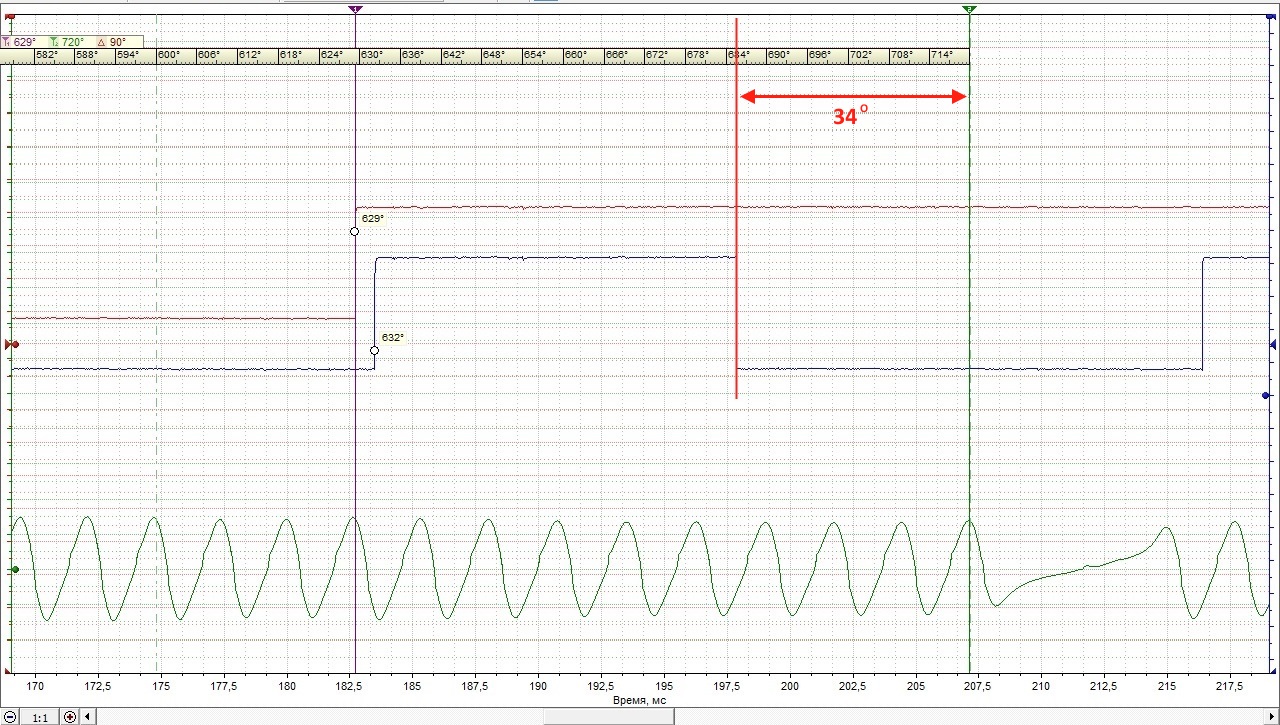The image size is (1280, 725).
Task: Click the Время, мс axis label
Action: pos(639,700)
